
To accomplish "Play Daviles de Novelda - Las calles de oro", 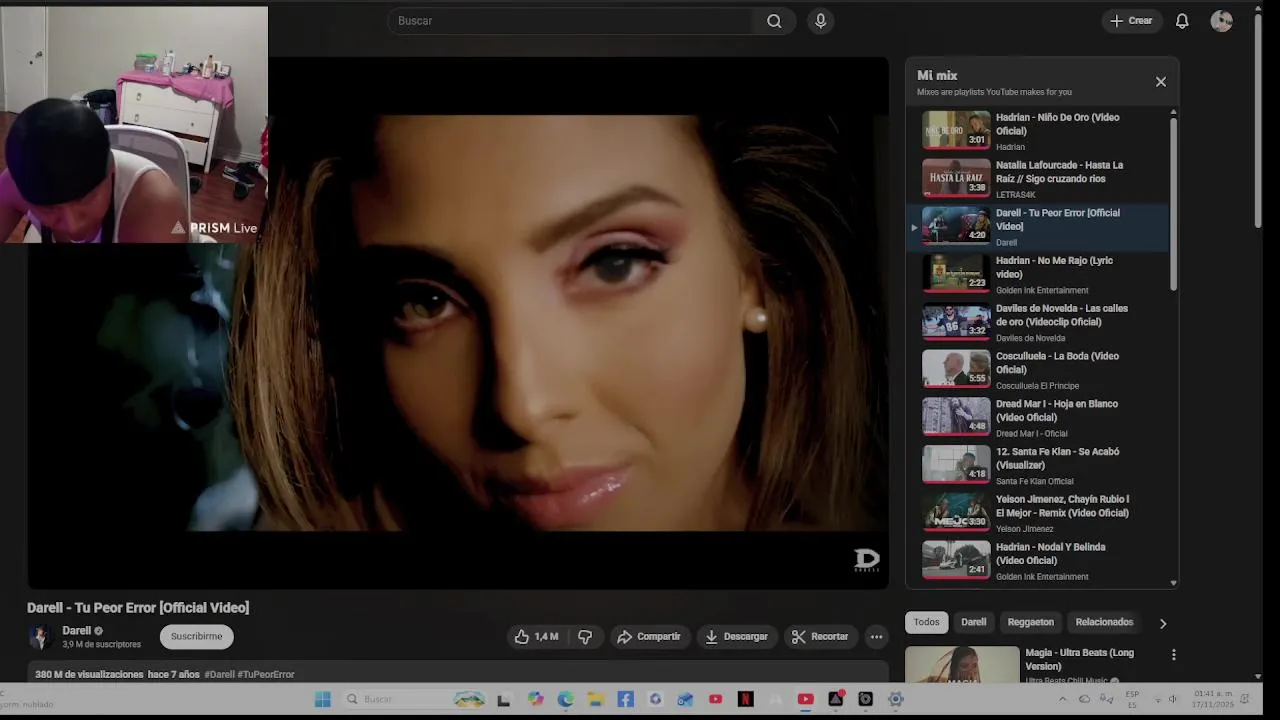I will pyautogui.click(x=1040, y=323).
